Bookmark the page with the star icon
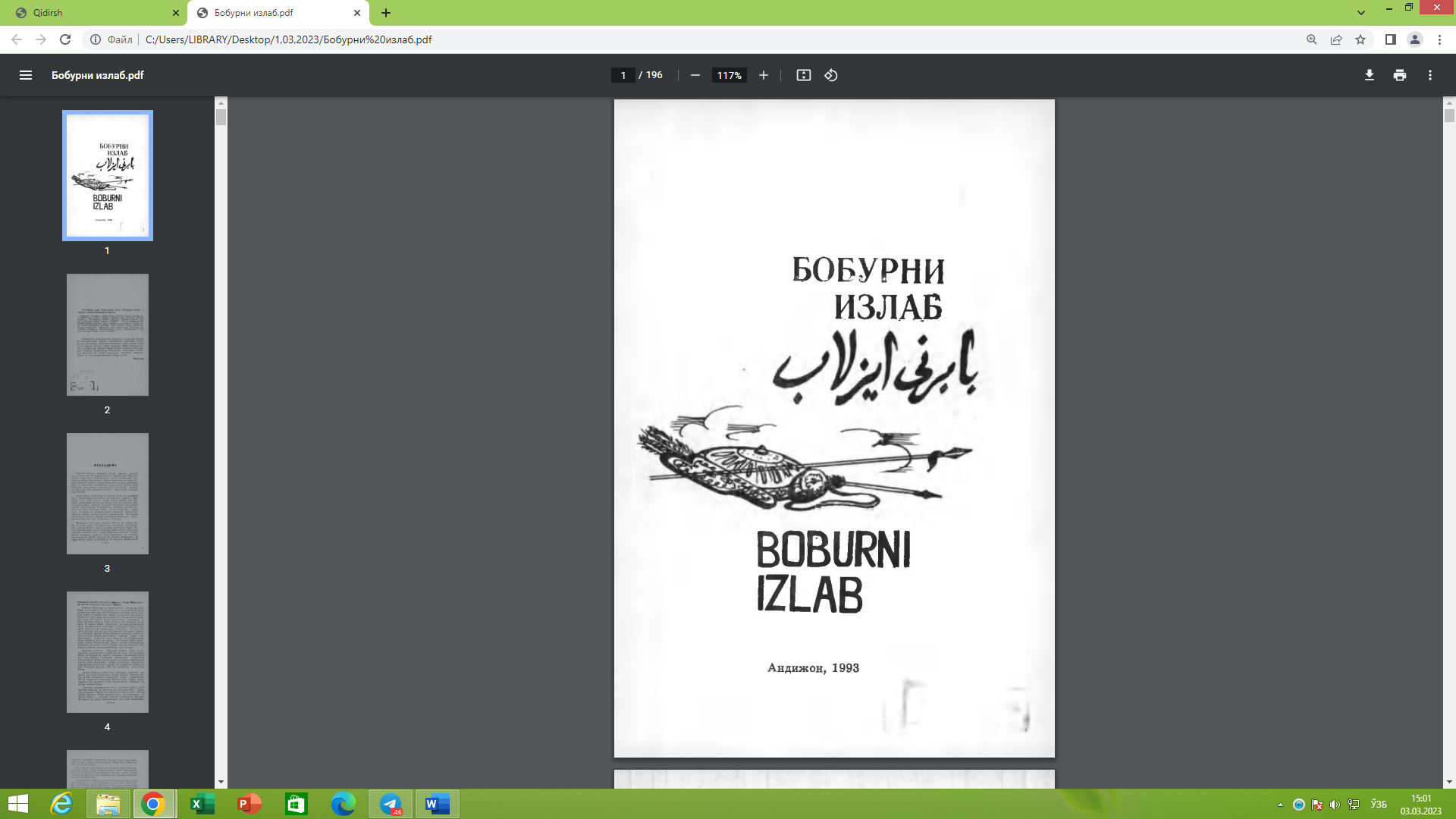Viewport: 1456px width, 819px height. pyautogui.click(x=1360, y=39)
